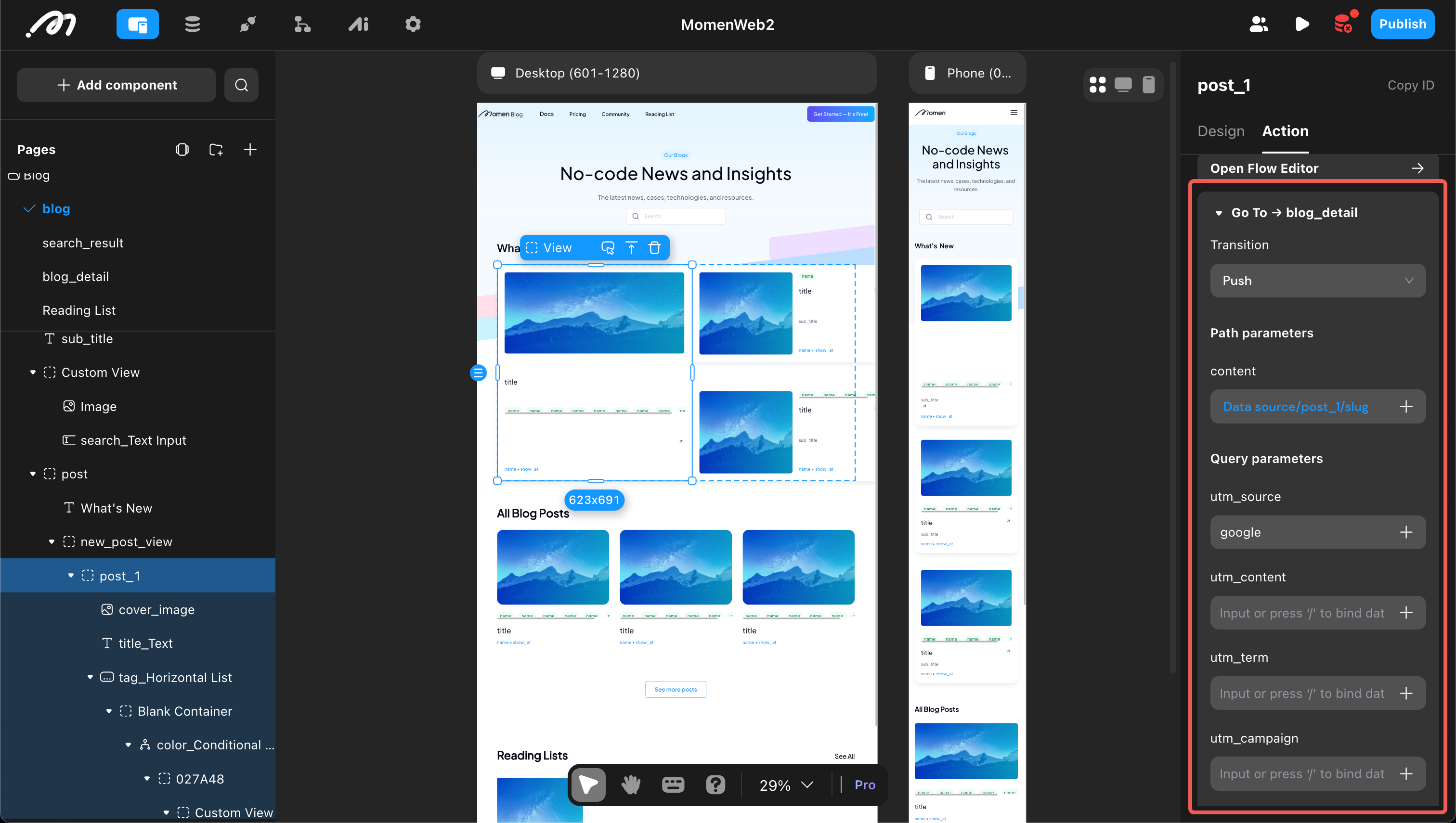Collapse the Go To blog_detail action
Image resolution: width=1456 pixels, height=823 pixels.
click(1219, 213)
